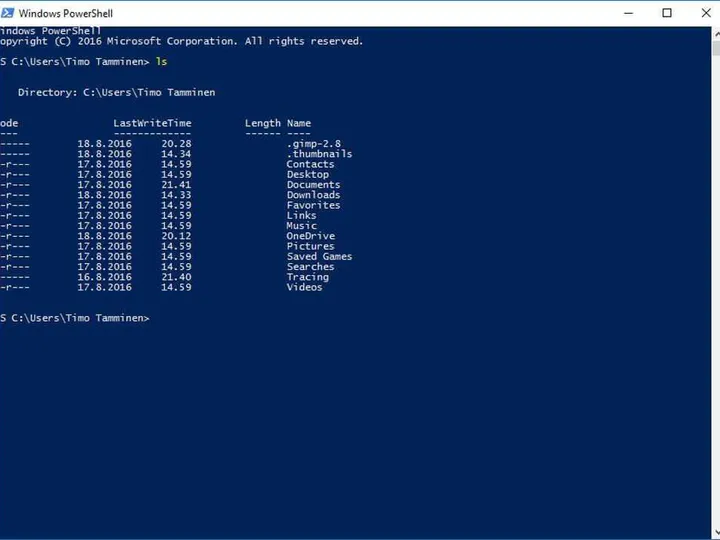
Task: Select the Videos folder name
Action: click(x=304, y=287)
